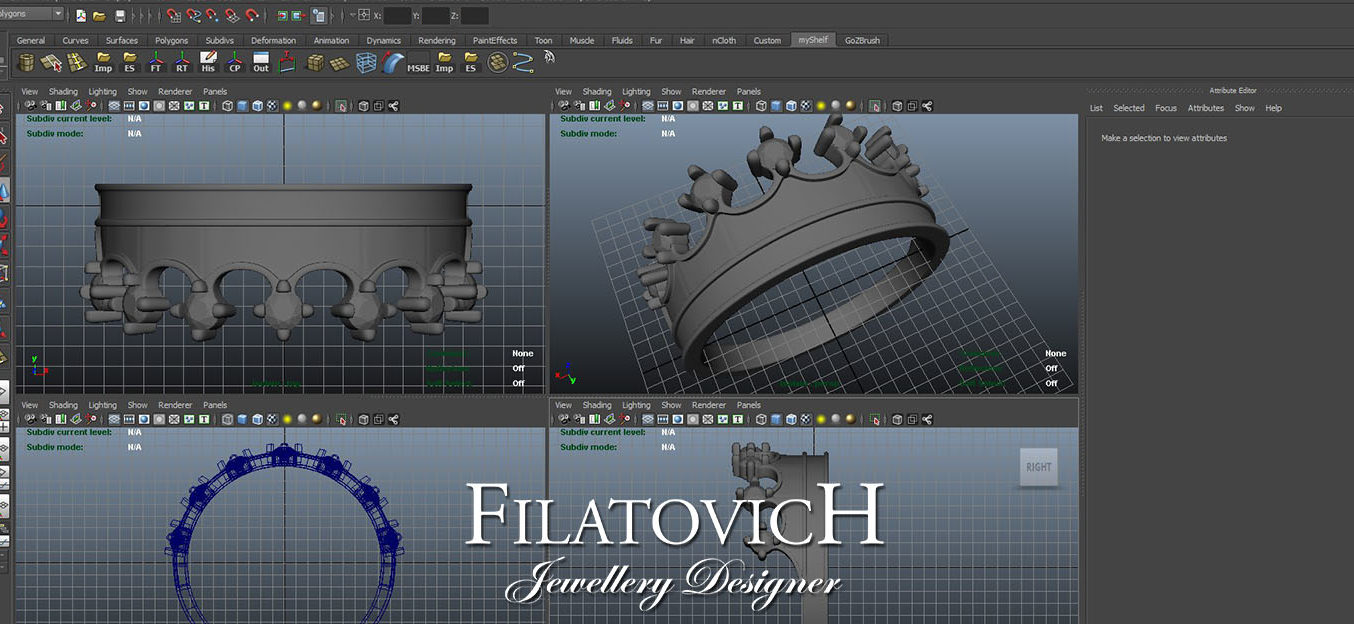Open Shading menu in the front view panel
Image resolution: width=1354 pixels, height=624 pixels.
(x=63, y=91)
